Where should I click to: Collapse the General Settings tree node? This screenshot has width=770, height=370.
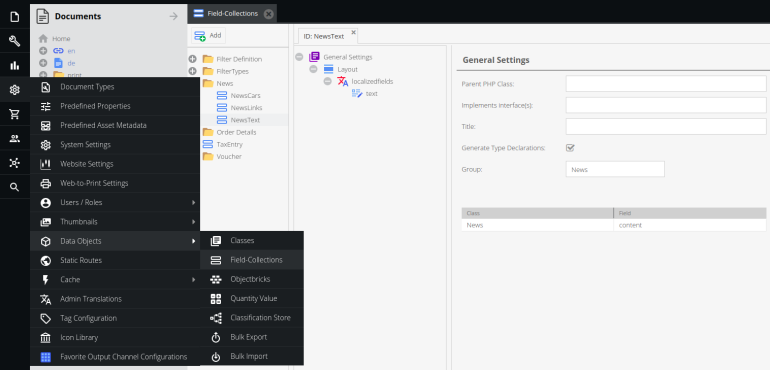tap(299, 57)
